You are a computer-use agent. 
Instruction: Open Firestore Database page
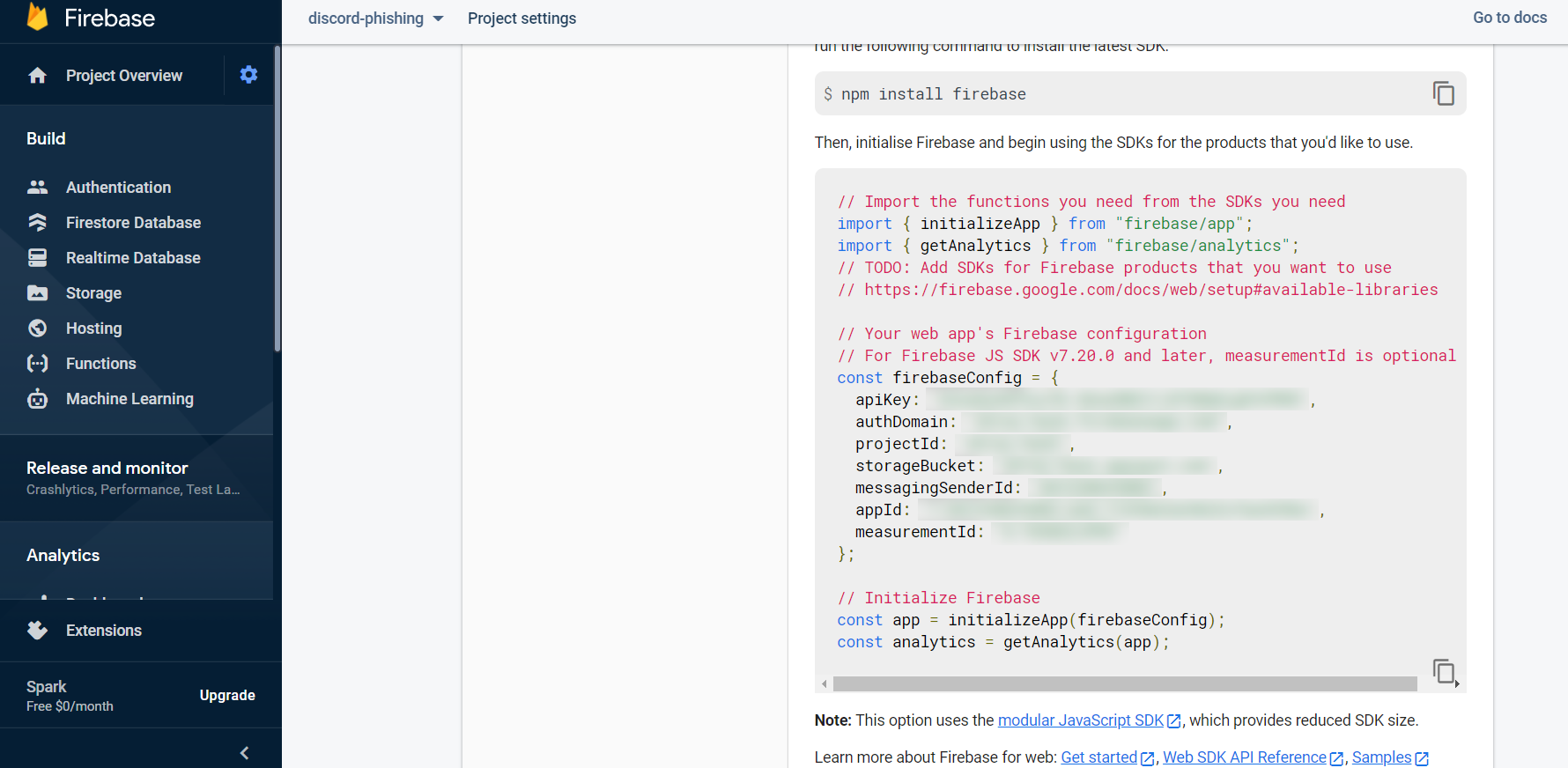(133, 222)
